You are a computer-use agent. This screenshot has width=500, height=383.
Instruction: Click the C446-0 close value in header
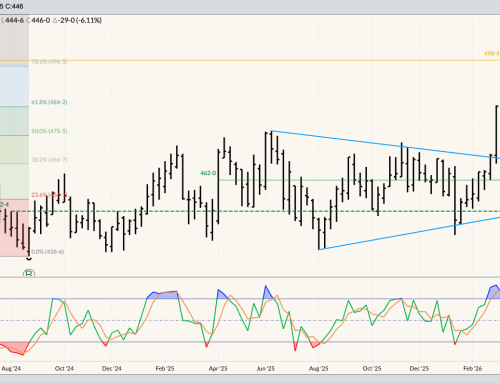tap(38, 20)
